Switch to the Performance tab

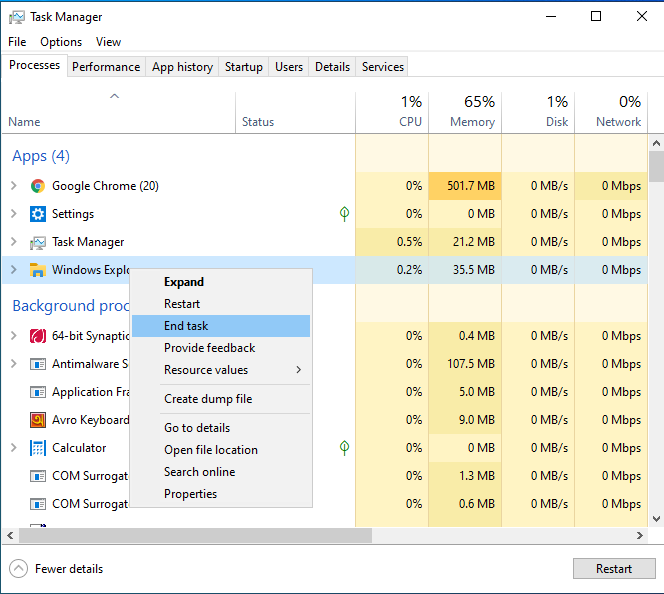click(x=106, y=67)
